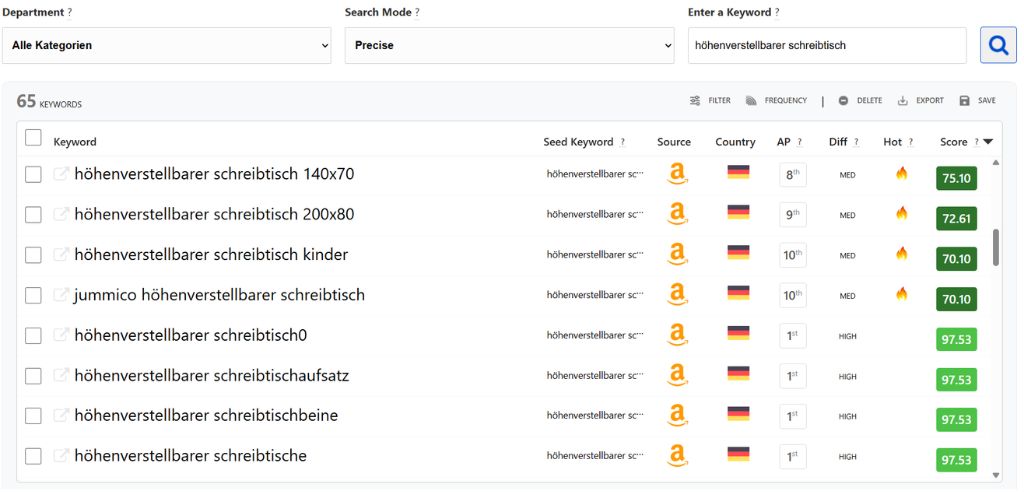
Task: Sort by the Hot column header
Action: [892, 142]
